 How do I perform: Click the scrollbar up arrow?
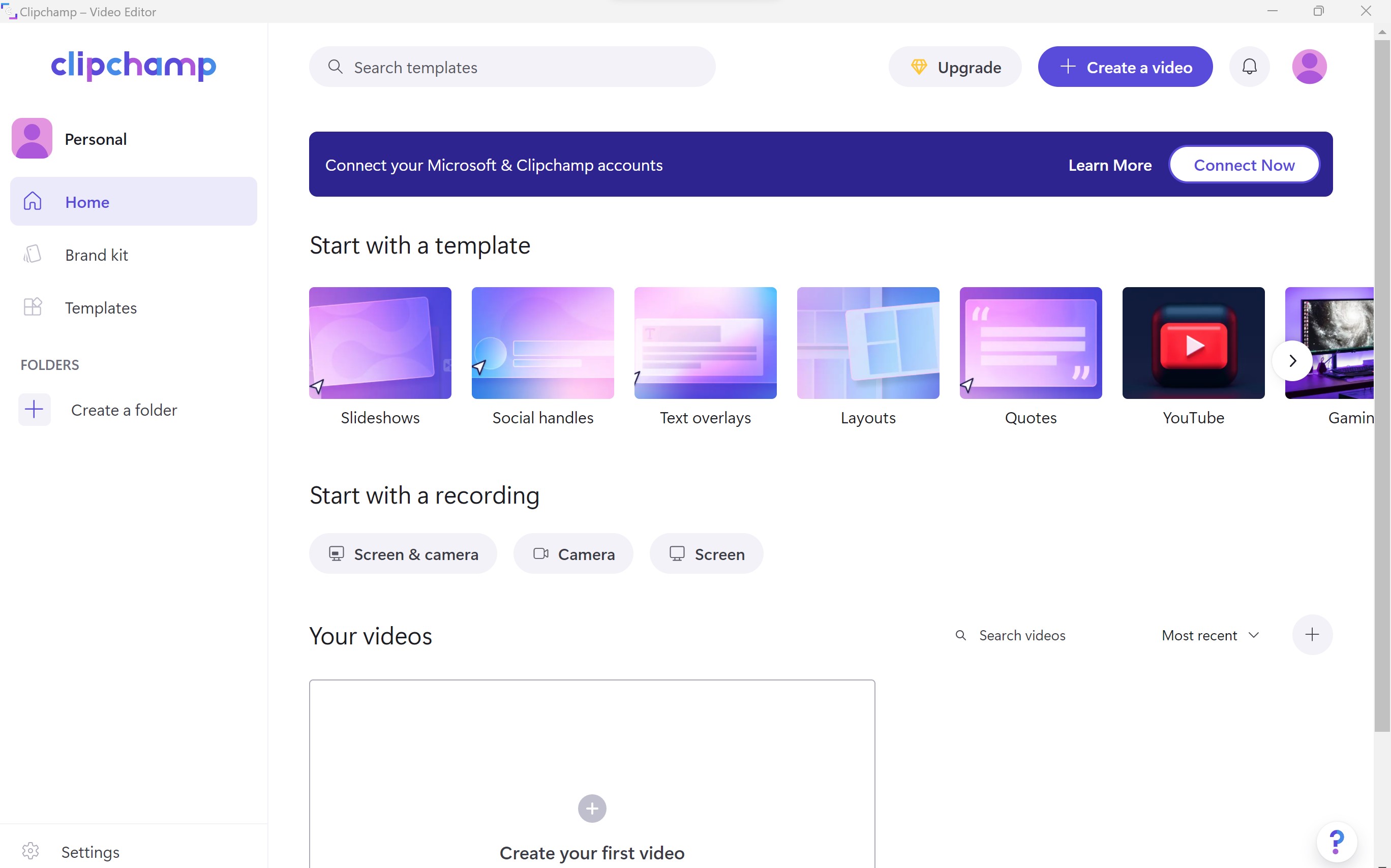pos(1382,32)
